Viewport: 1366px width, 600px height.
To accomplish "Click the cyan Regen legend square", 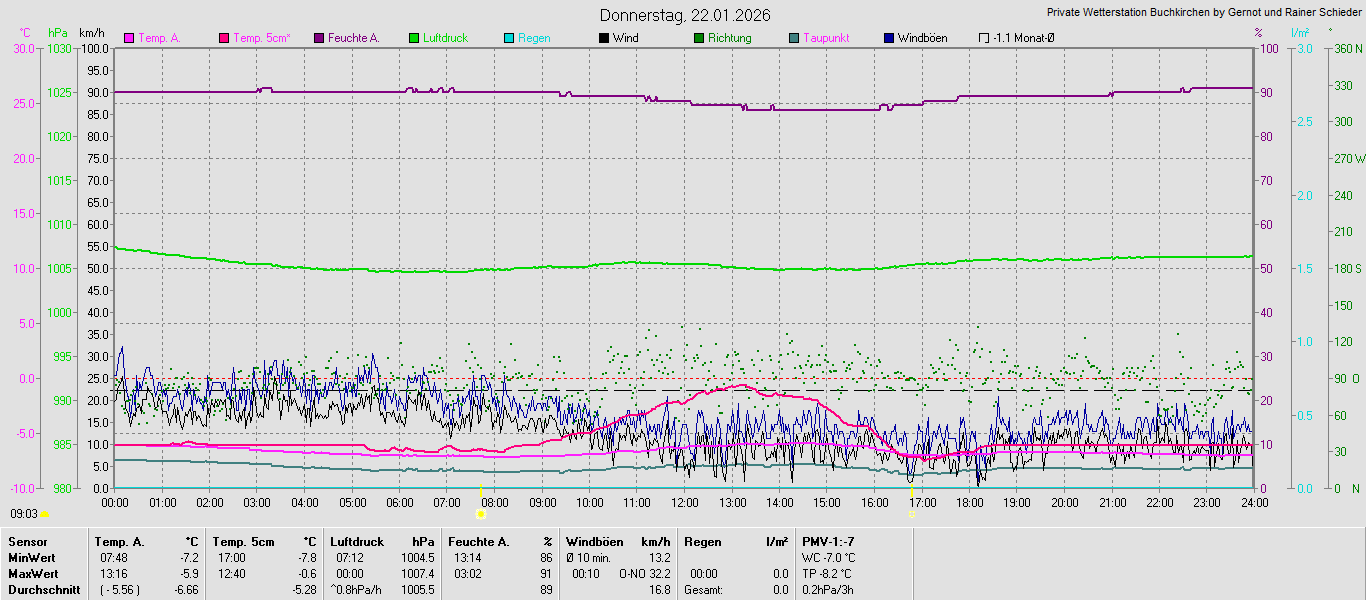I will [x=509, y=38].
